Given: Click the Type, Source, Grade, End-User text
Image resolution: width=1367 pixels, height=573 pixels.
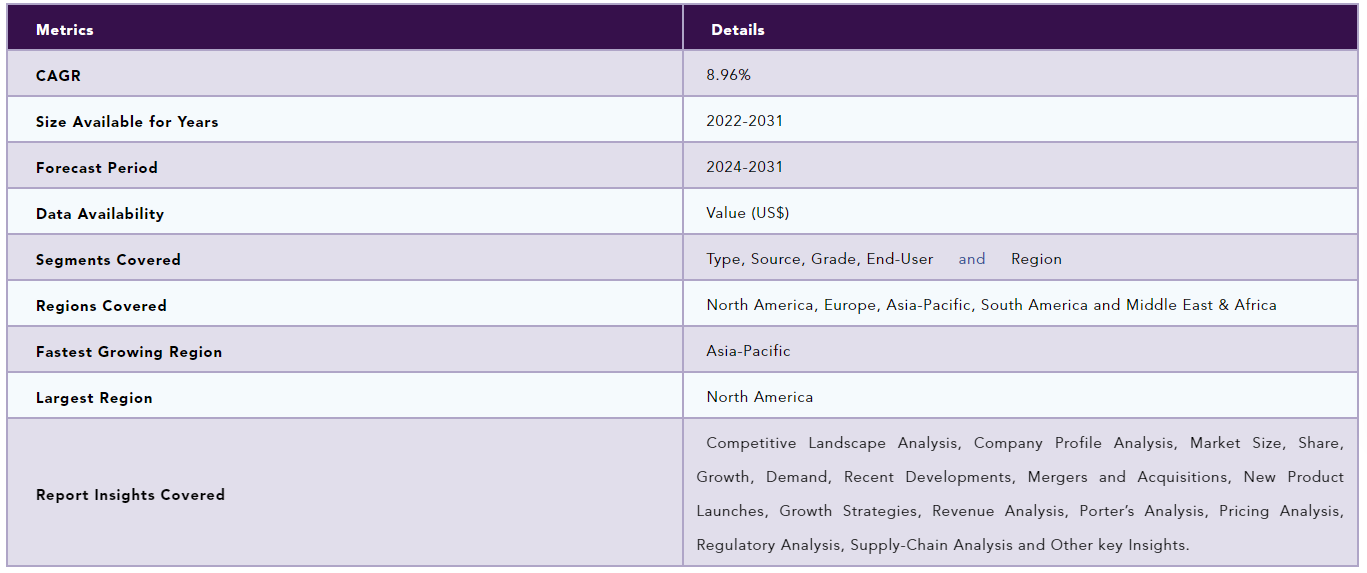Looking at the screenshot, I should 820,259.
